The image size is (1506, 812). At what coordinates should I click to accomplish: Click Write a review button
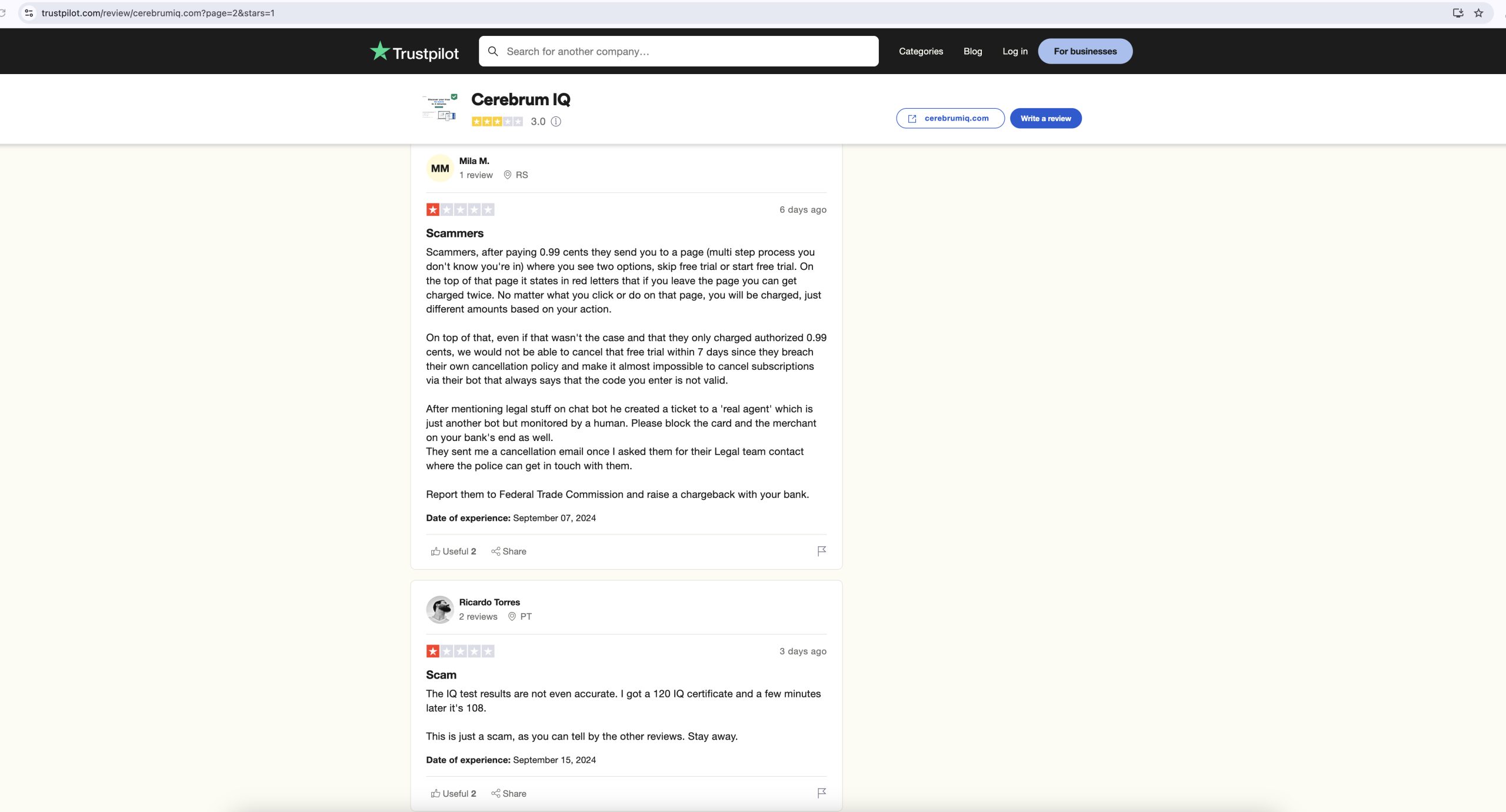(x=1045, y=118)
